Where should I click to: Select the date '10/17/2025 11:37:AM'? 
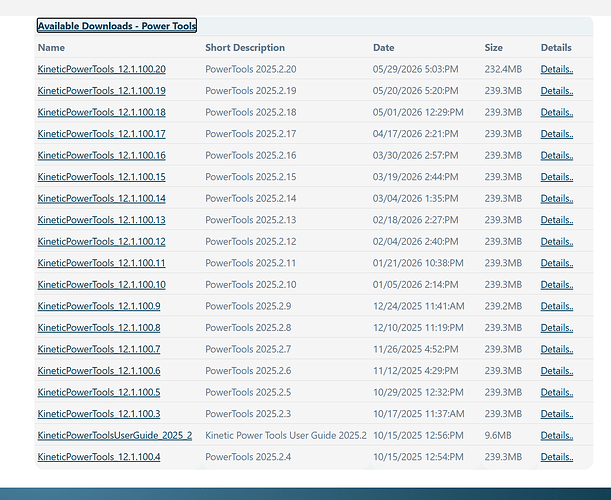click(419, 414)
